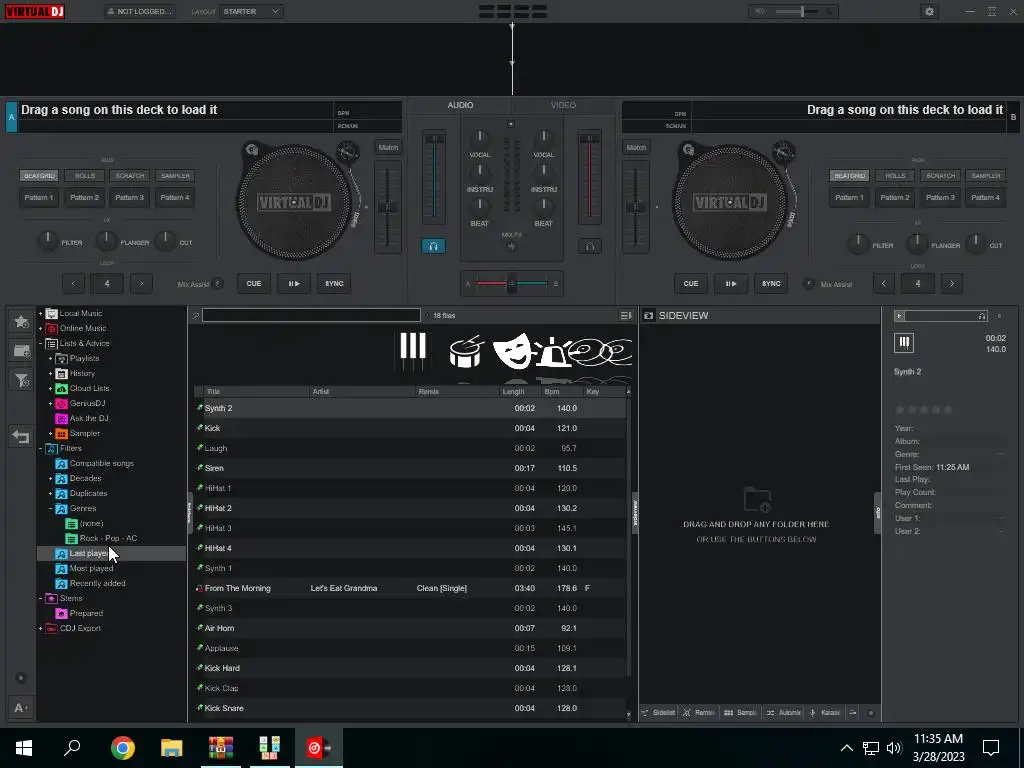Select the From The Morning track row
This screenshot has height=768, width=1024.
[x=410, y=588]
